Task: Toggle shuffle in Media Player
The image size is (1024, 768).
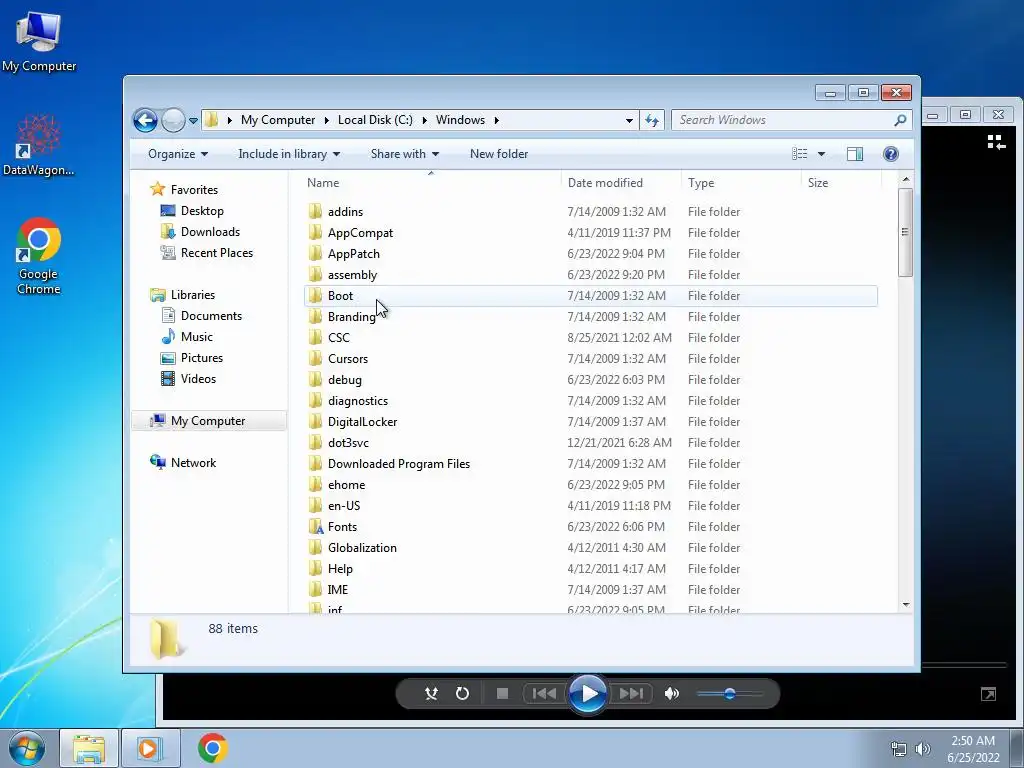Action: tap(431, 694)
